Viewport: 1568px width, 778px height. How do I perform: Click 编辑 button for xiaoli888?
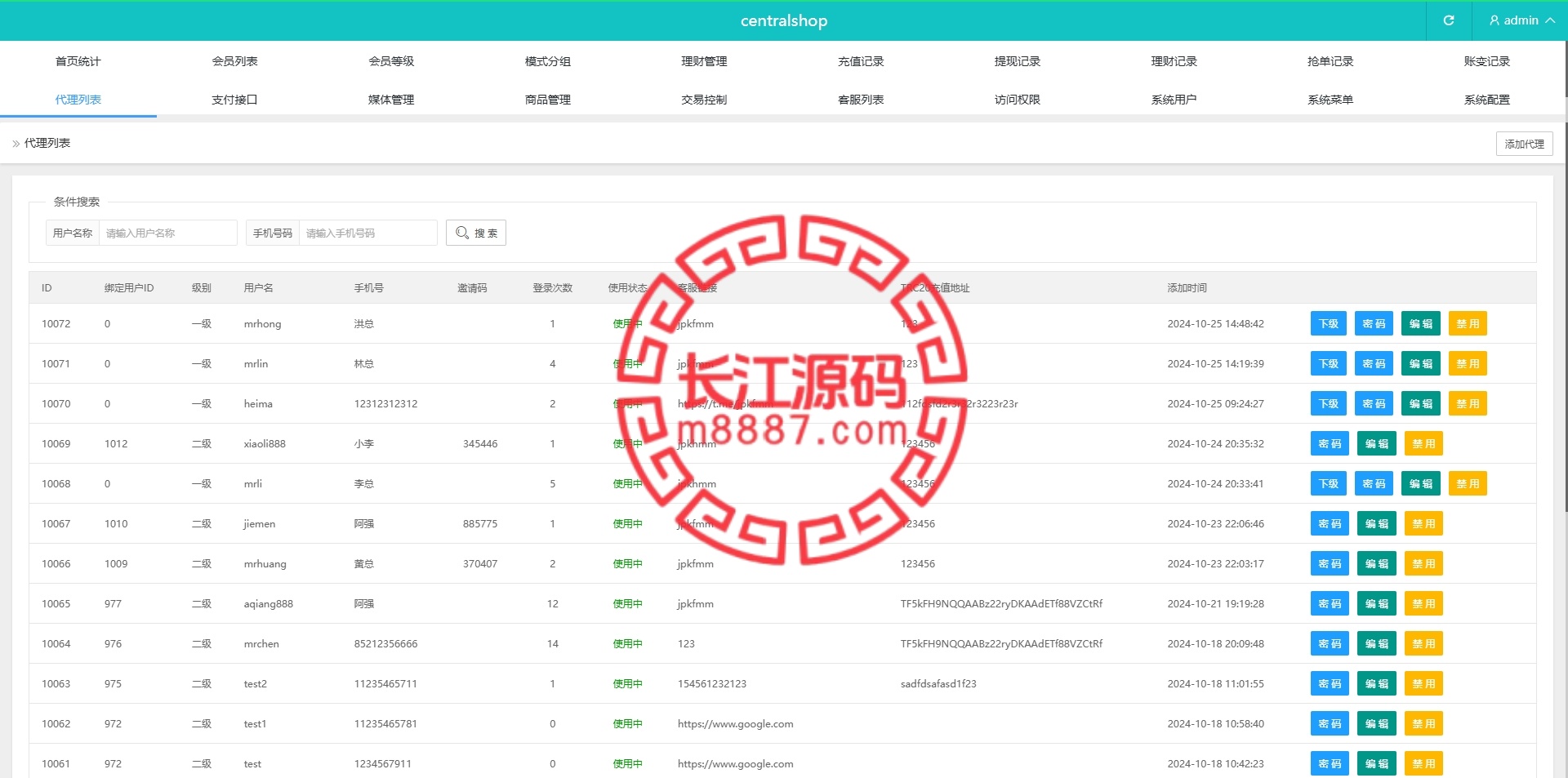[x=1377, y=443]
